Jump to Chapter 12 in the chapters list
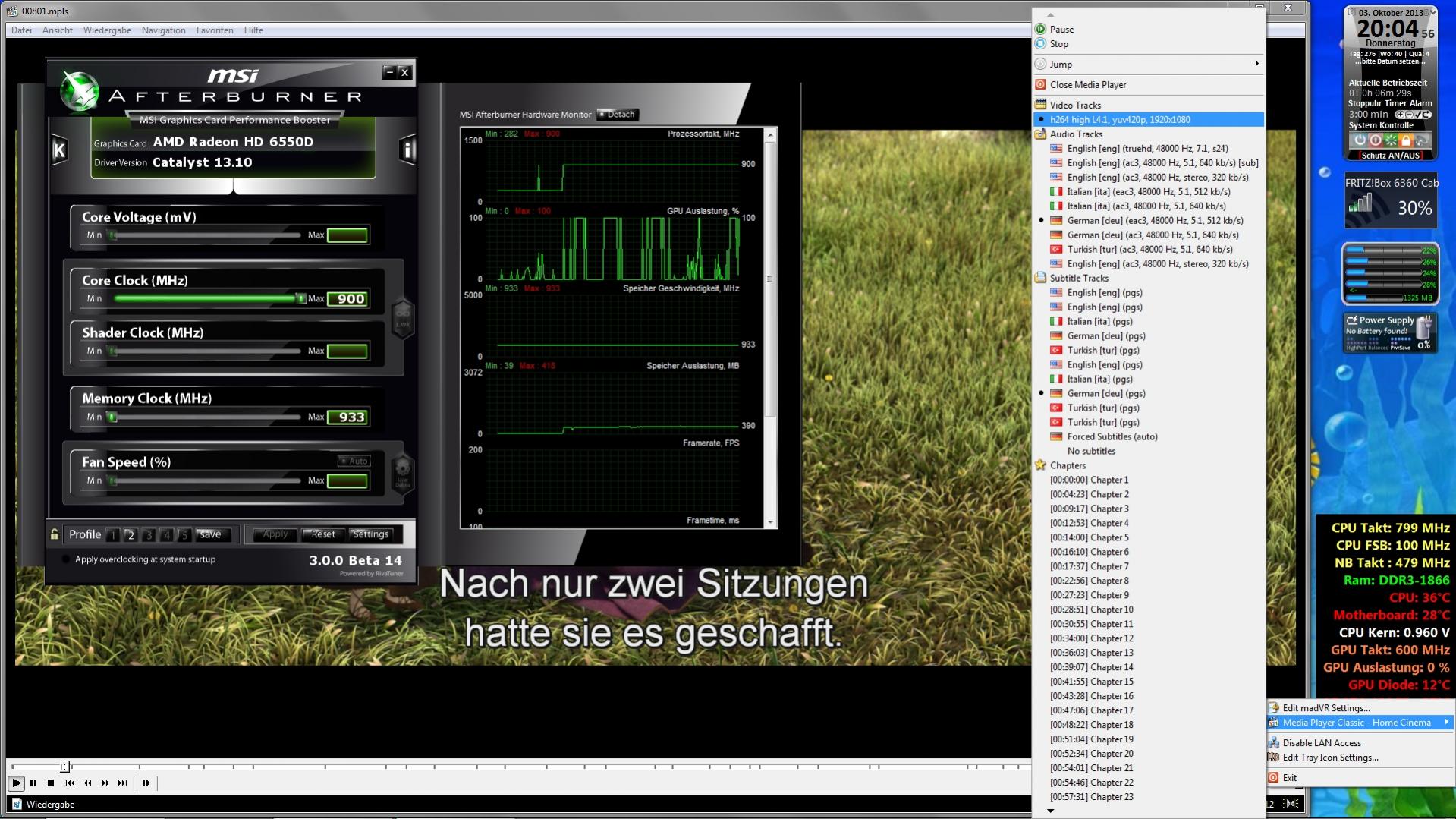 point(1149,638)
